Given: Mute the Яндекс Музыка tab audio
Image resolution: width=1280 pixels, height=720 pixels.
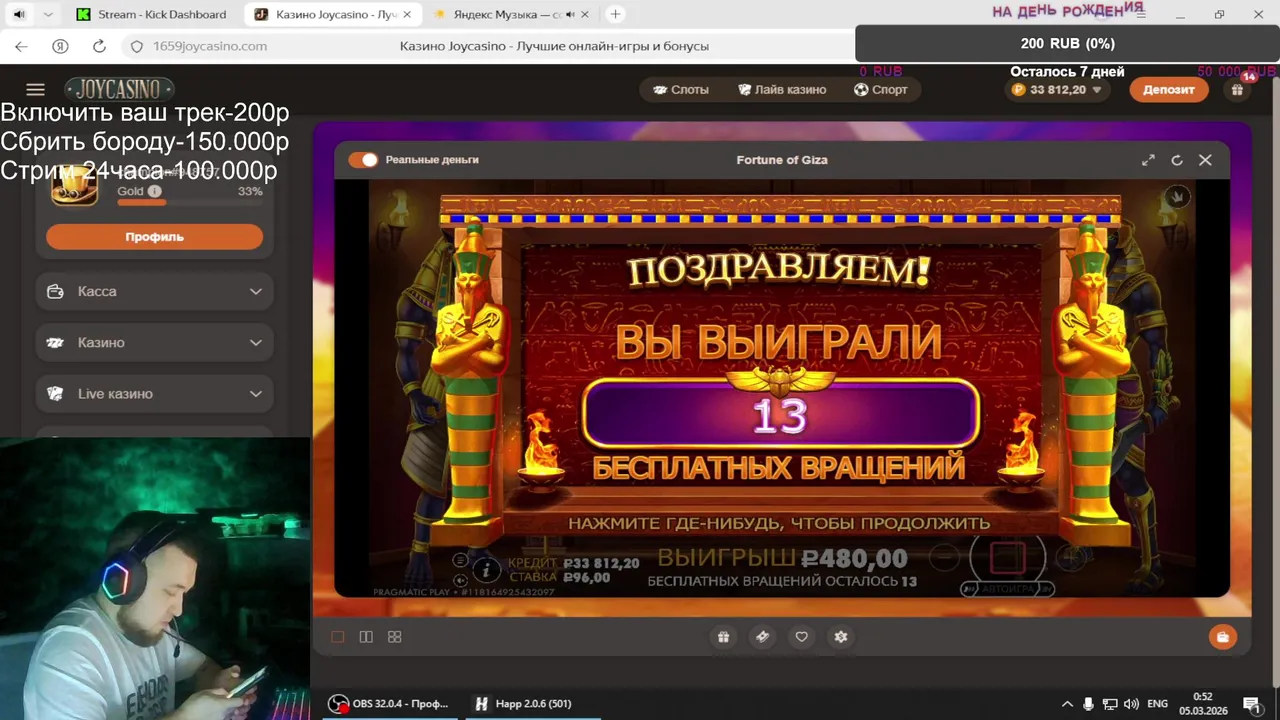Looking at the screenshot, I should (x=572, y=15).
